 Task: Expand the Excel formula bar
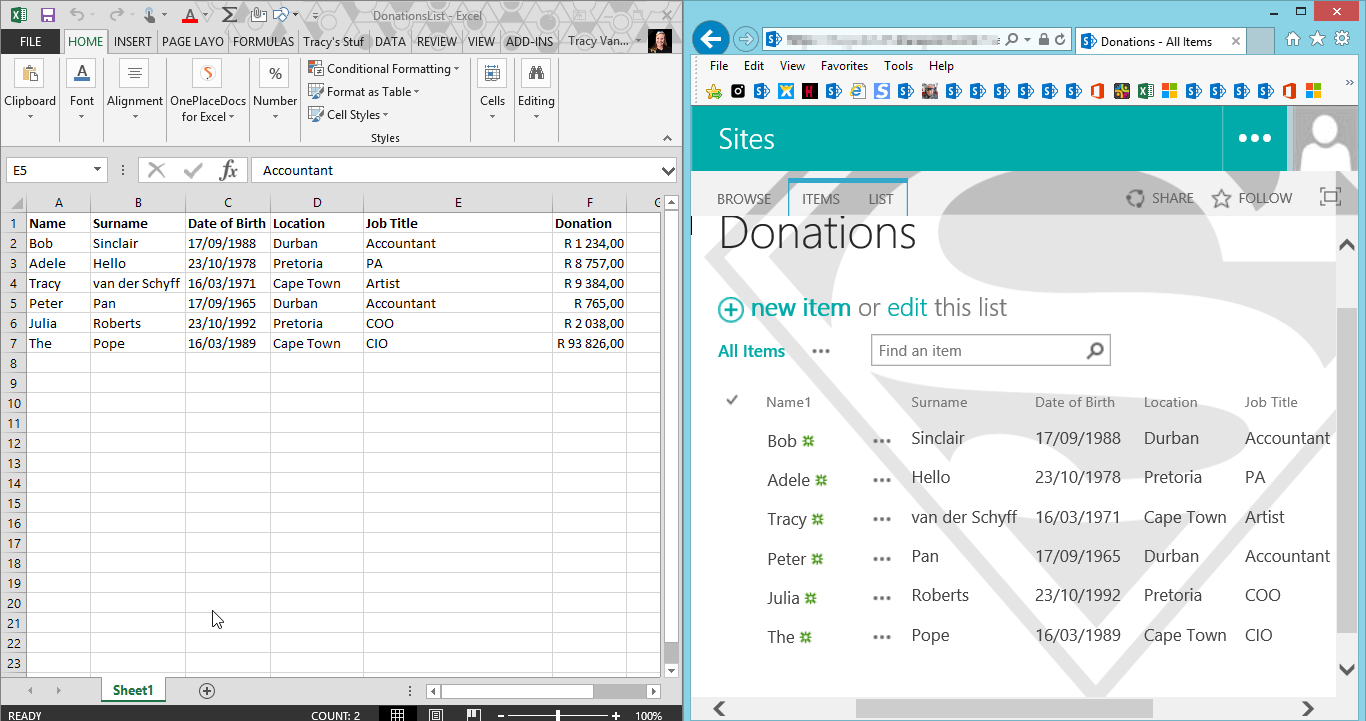tap(668, 170)
